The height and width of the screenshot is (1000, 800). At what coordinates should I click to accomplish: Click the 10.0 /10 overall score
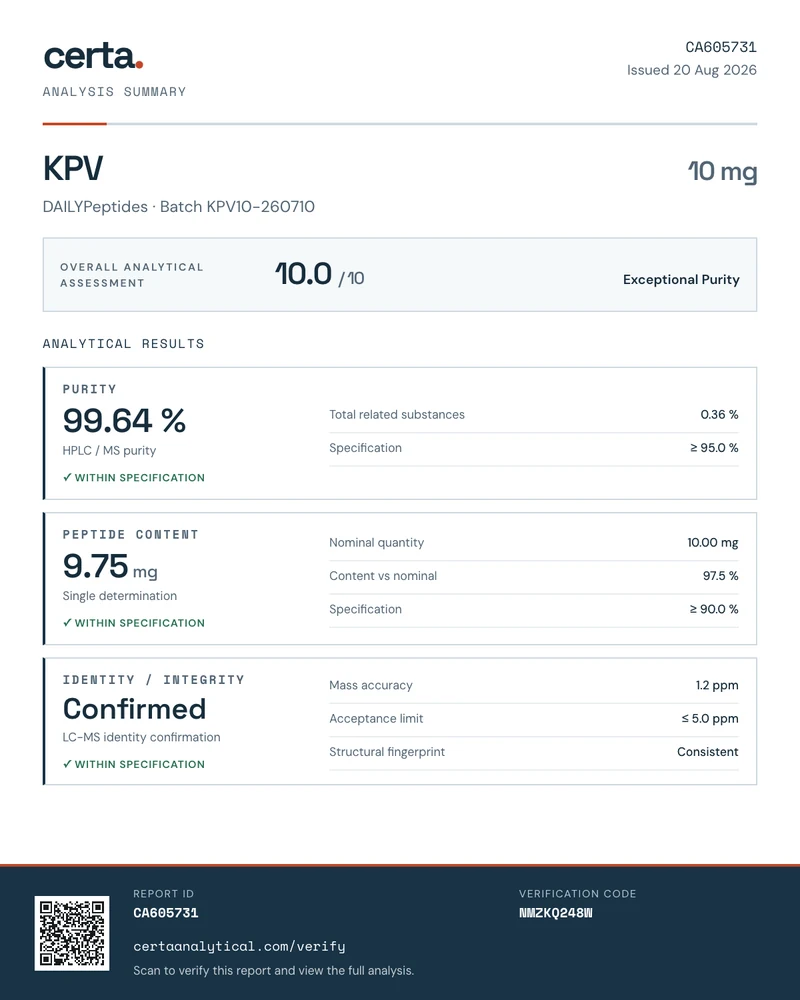[x=320, y=275]
